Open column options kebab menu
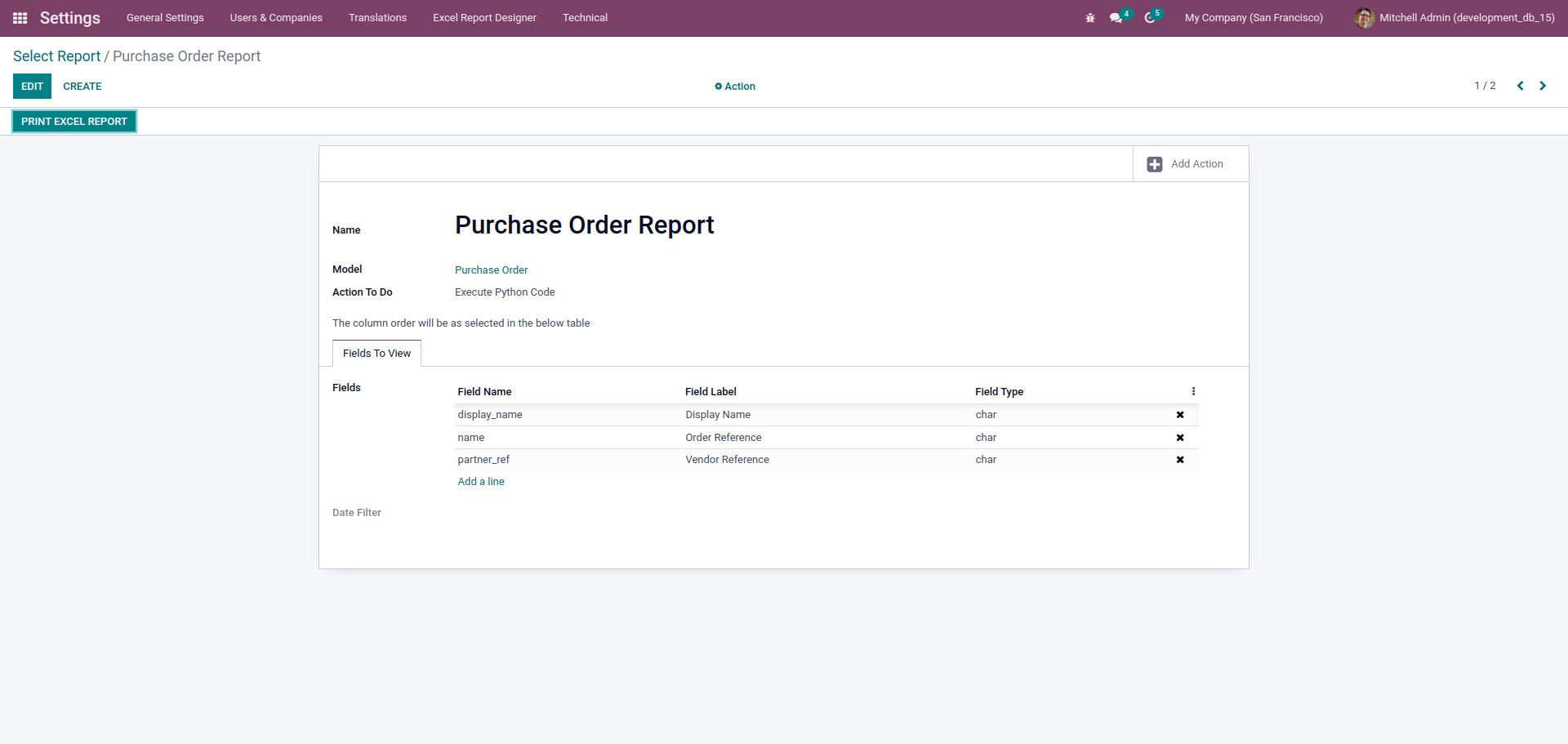1568x744 pixels. click(1193, 391)
